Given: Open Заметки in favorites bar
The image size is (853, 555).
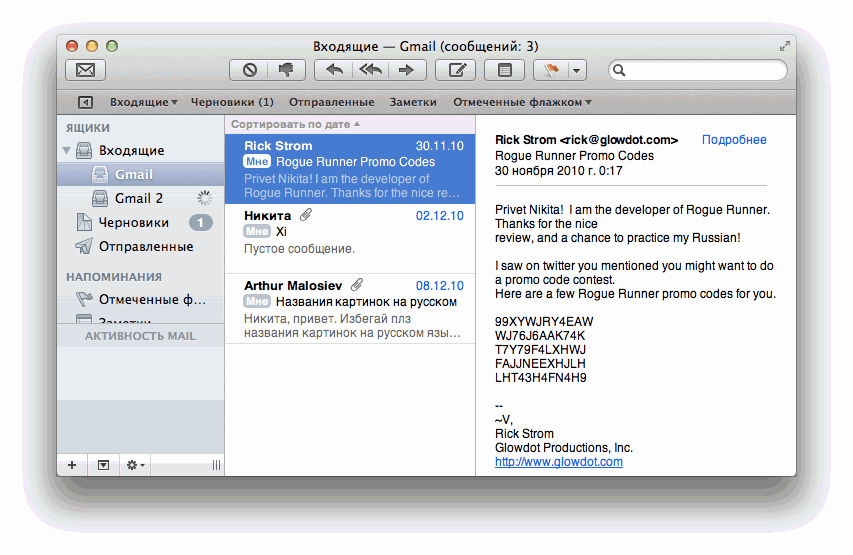Looking at the screenshot, I should click(x=413, y=102).
